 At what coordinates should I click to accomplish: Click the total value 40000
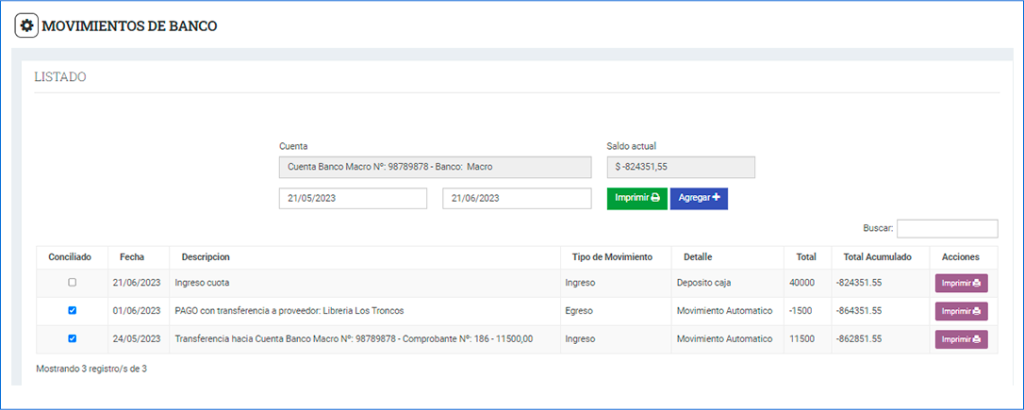point(803,283)
